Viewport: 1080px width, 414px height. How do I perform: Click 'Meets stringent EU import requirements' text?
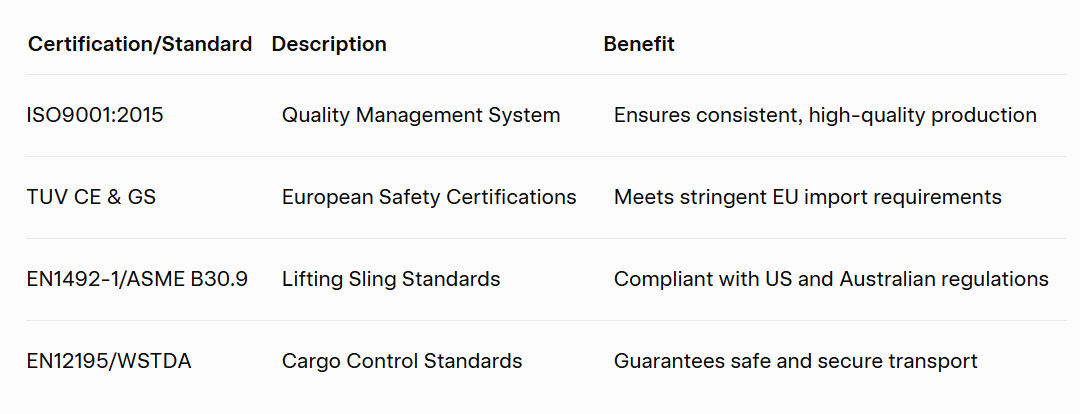(x=807, y=197)
